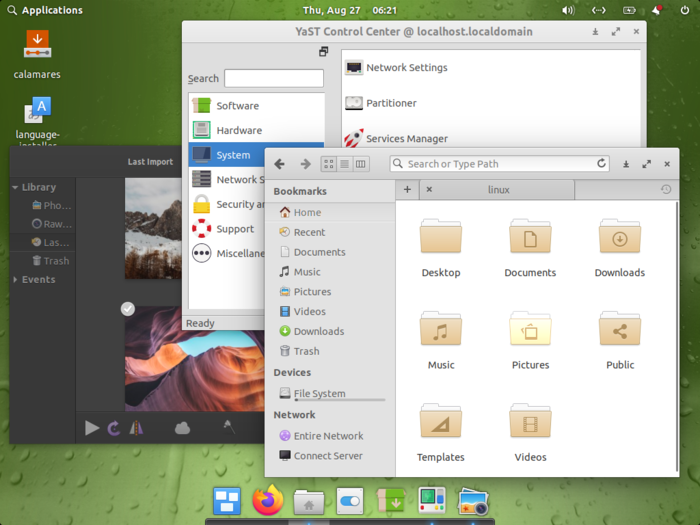
Task: Click the rotate icon in photo toolbar
Action: [x=113, y=428]
